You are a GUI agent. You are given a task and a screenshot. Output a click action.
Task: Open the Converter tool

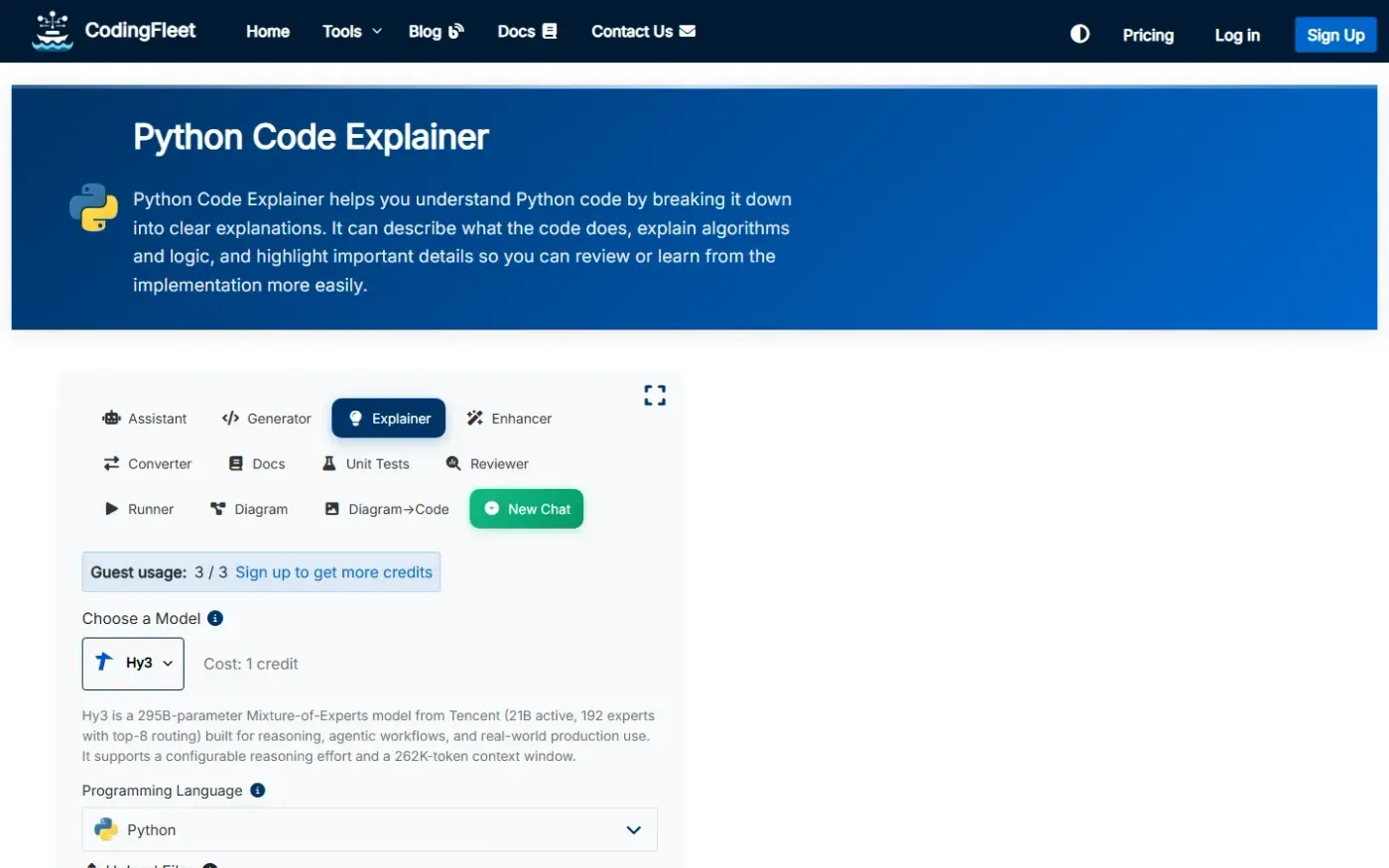[148, 464]
